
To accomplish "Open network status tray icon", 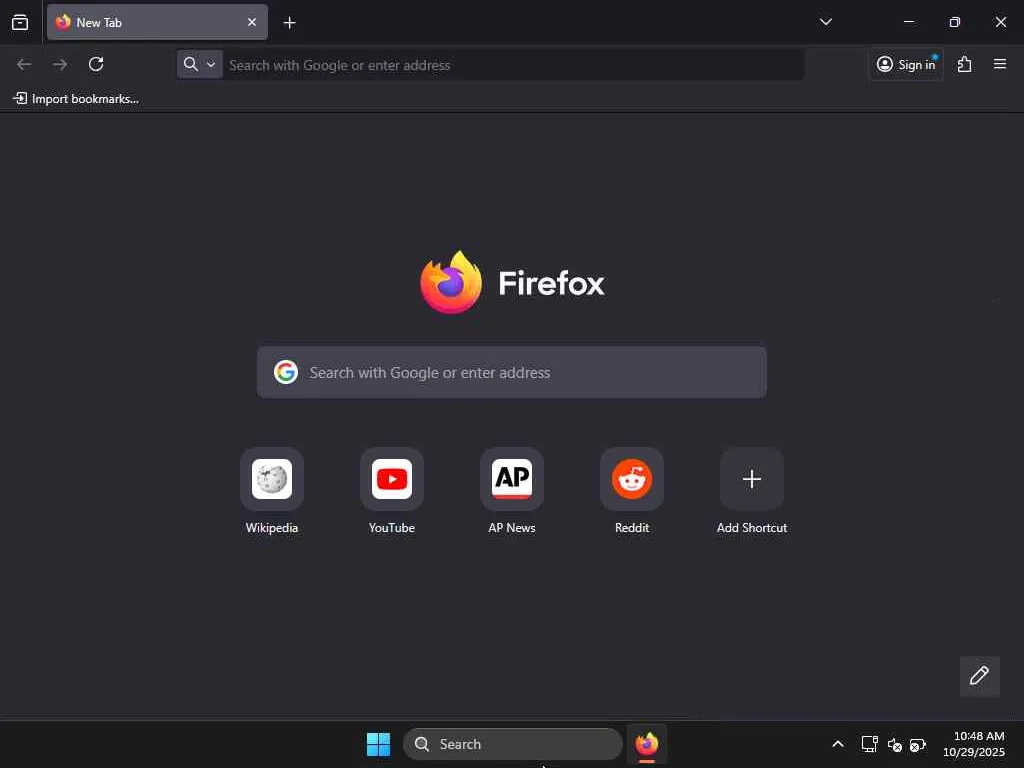I will [x=869, y=744].
